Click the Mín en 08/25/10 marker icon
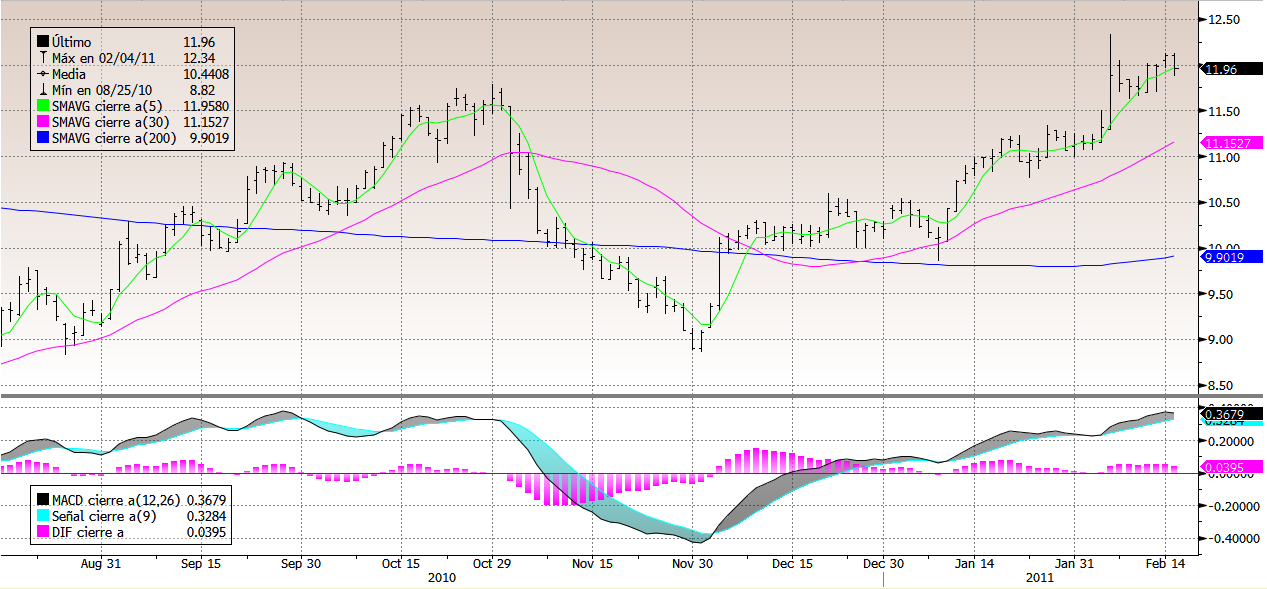 43,90
